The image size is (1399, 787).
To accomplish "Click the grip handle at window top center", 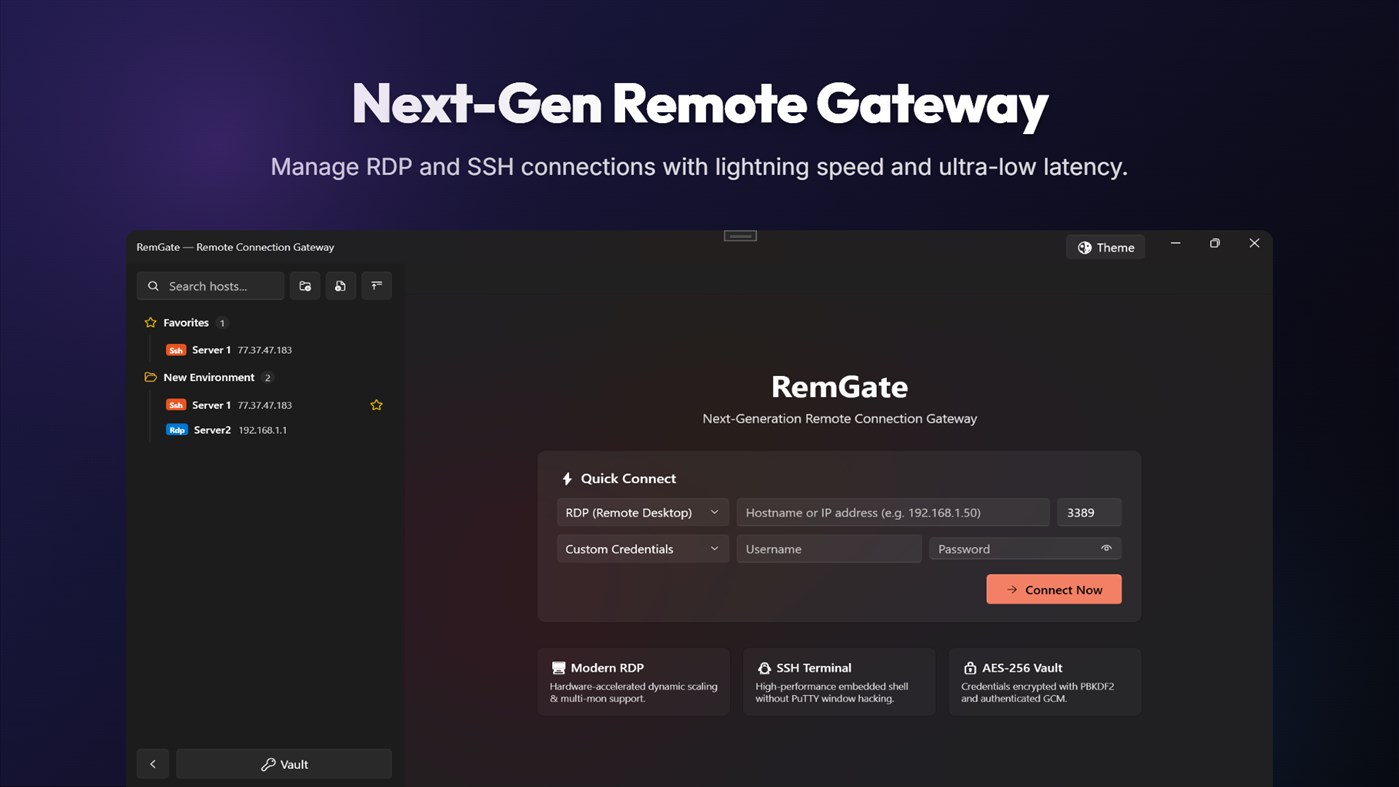I will tap(740, 236).
